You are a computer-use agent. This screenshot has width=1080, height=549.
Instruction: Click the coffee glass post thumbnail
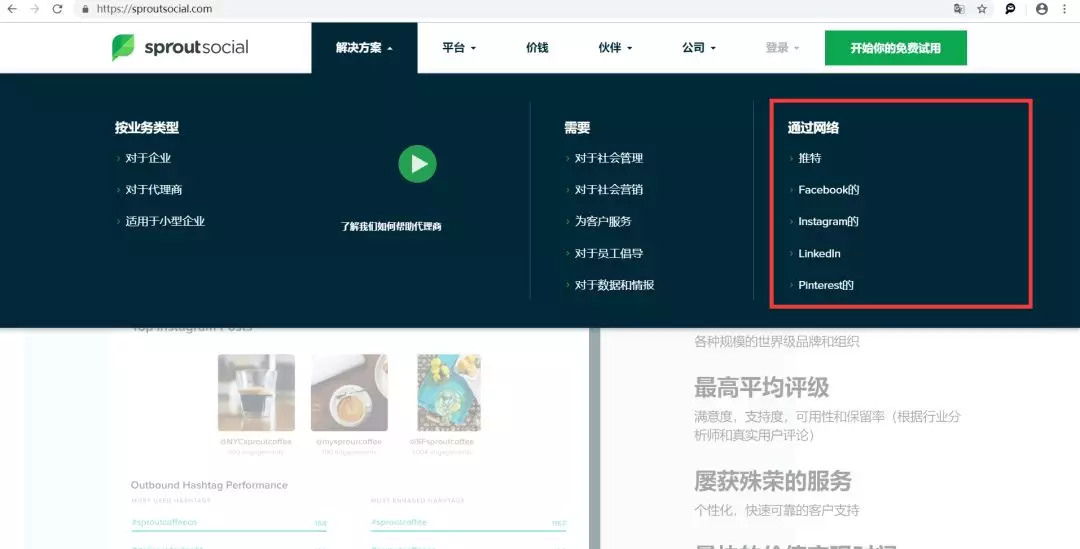(x=256, y=393)
